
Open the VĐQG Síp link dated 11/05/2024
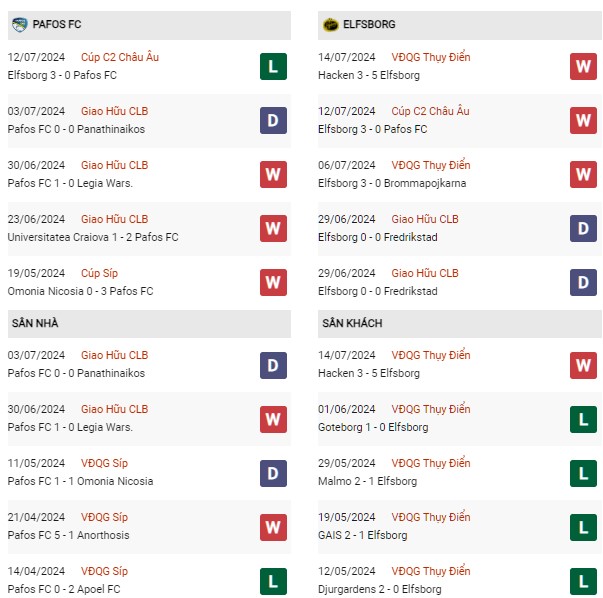(x=104, y=463)
